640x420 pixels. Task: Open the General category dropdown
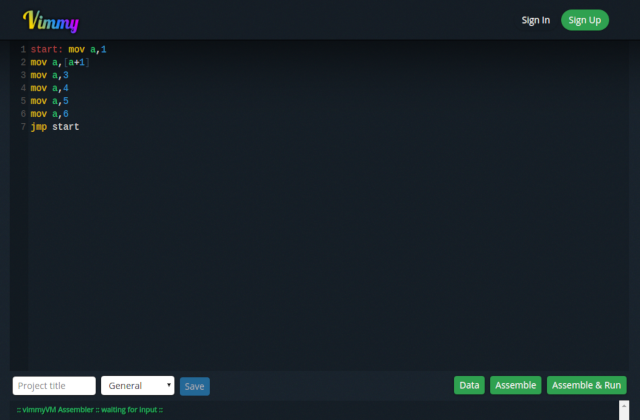(x=138, y=386)
